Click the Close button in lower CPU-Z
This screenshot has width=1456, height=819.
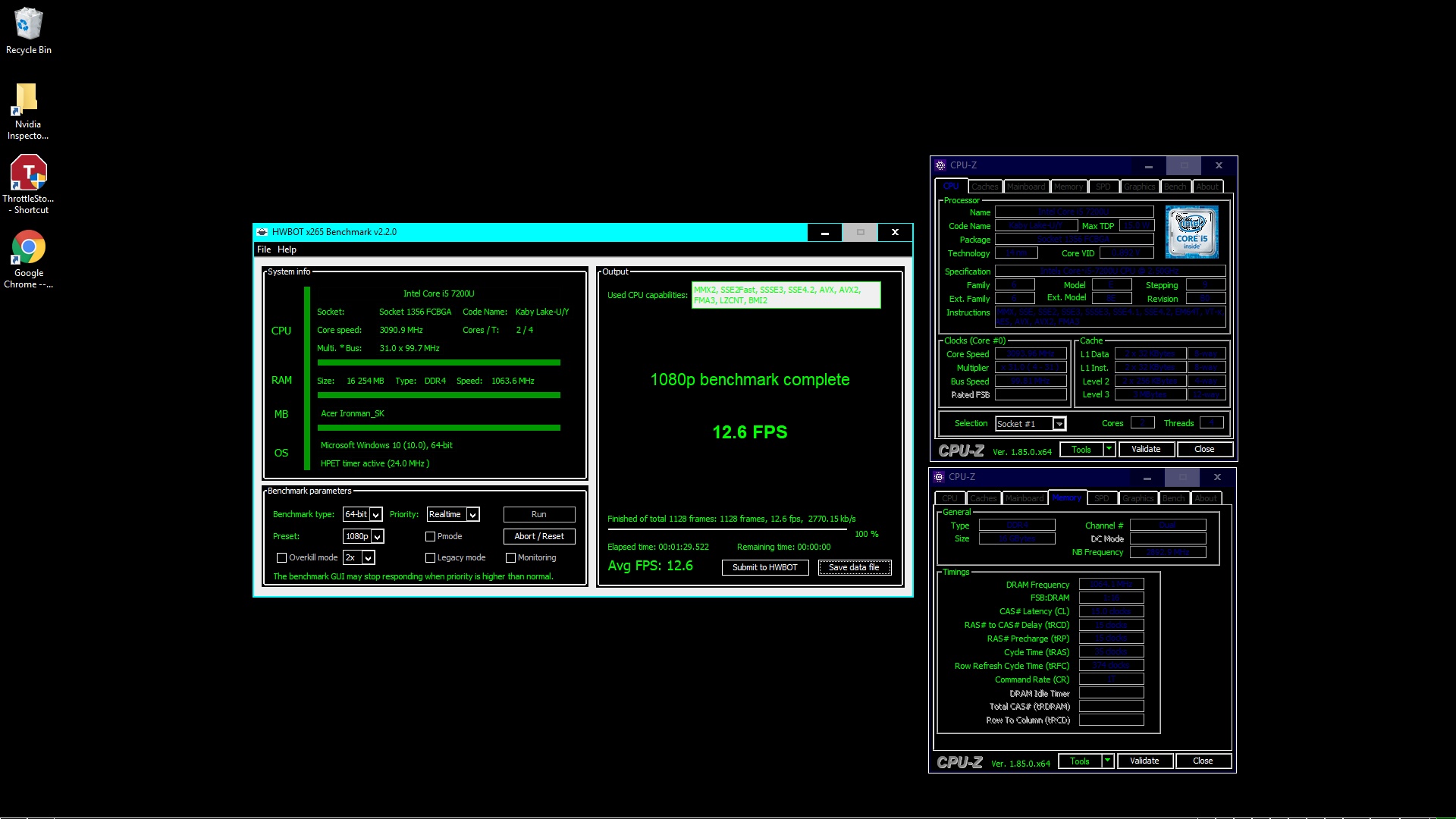(1203, 761)
